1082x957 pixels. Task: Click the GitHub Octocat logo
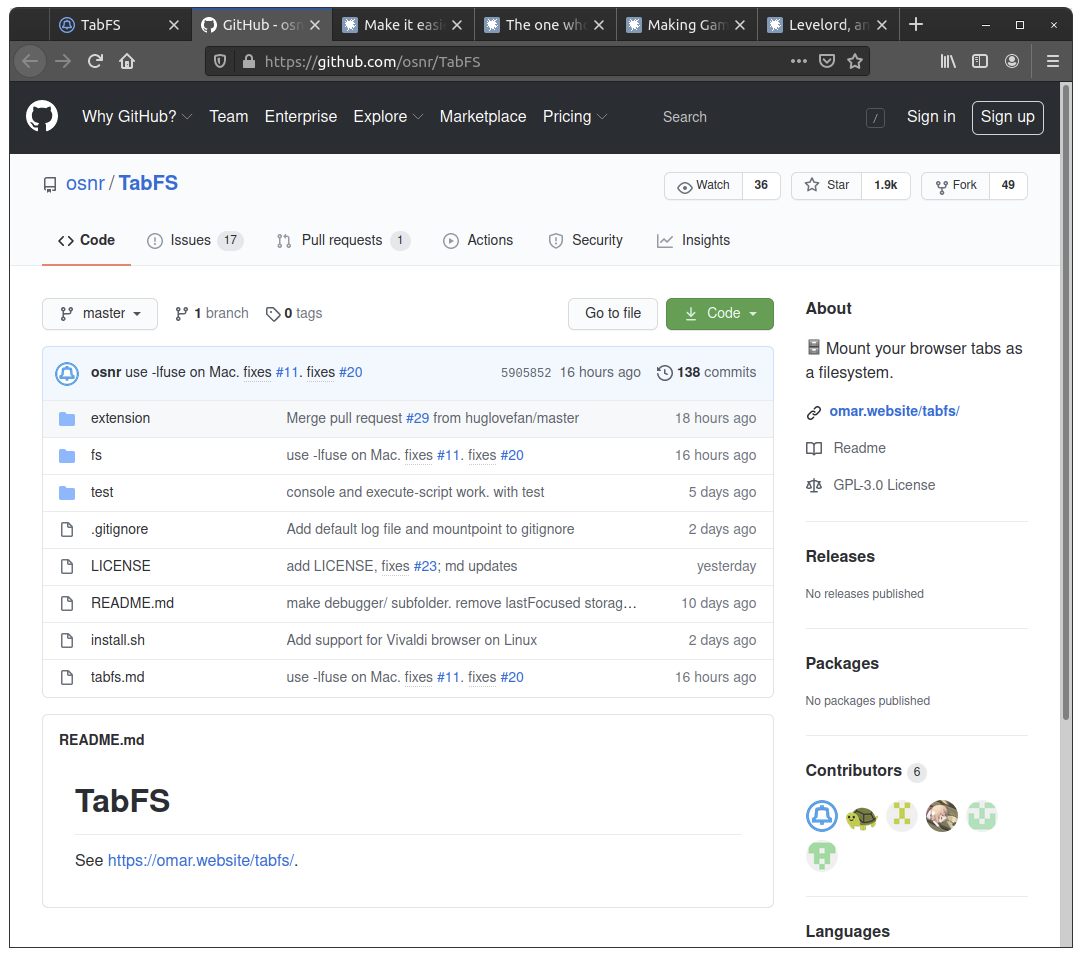pos(42,117)
